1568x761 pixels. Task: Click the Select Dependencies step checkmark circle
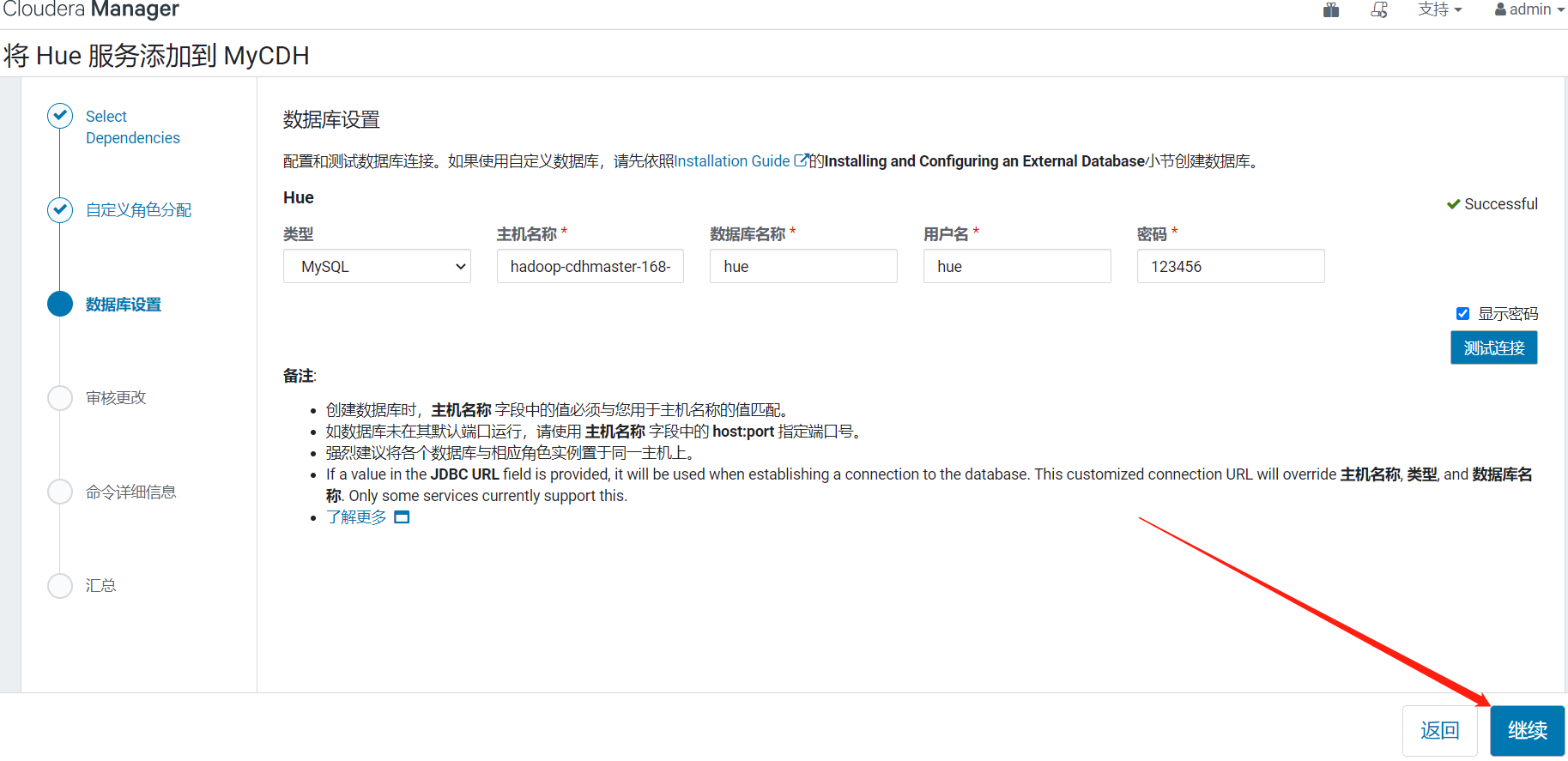pos(60,116)
